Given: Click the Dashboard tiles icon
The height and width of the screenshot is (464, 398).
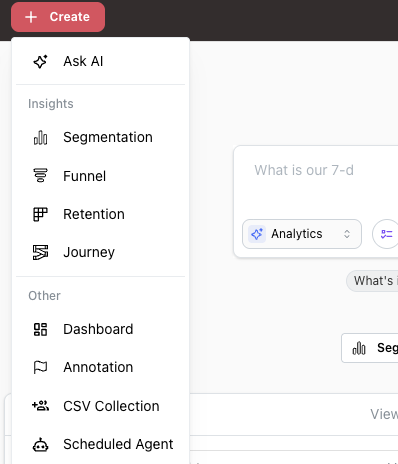Looking at the screenshot, I should [40, 329].
